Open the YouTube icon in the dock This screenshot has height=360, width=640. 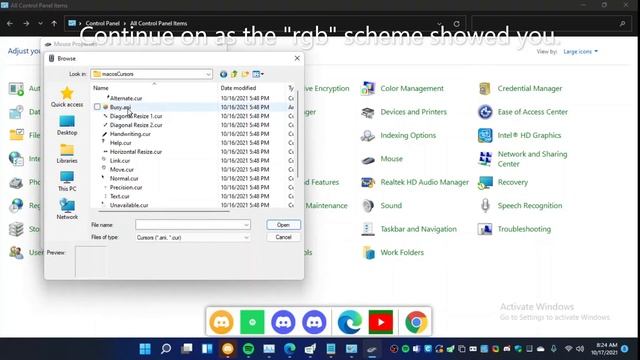coord(380,322)
